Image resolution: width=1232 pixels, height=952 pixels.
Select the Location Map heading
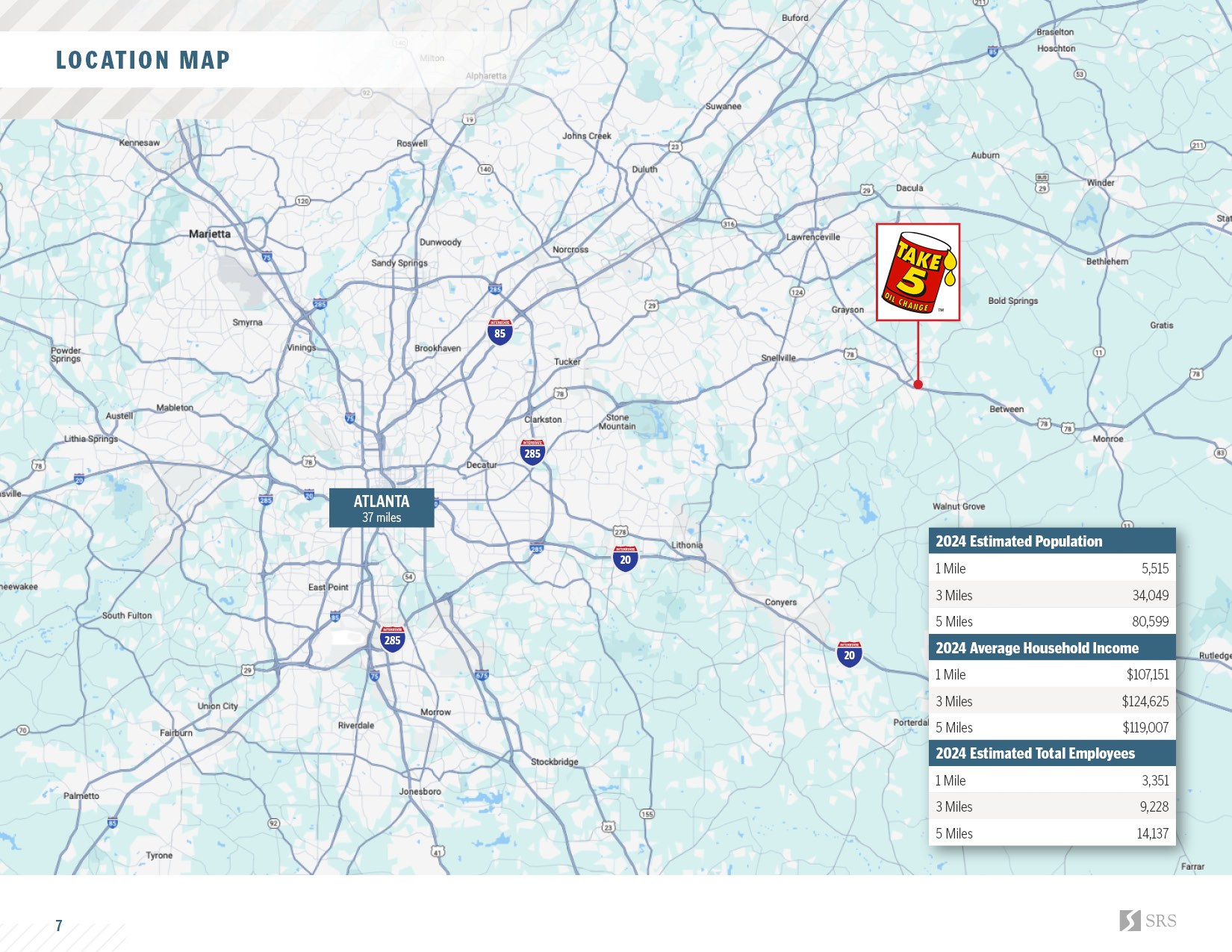(x=143, y=60)
